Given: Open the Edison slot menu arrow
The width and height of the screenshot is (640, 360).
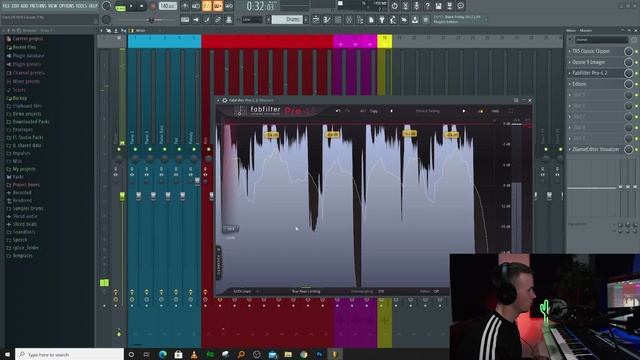Looking at the screenshot, I should (x=570, y=84).
